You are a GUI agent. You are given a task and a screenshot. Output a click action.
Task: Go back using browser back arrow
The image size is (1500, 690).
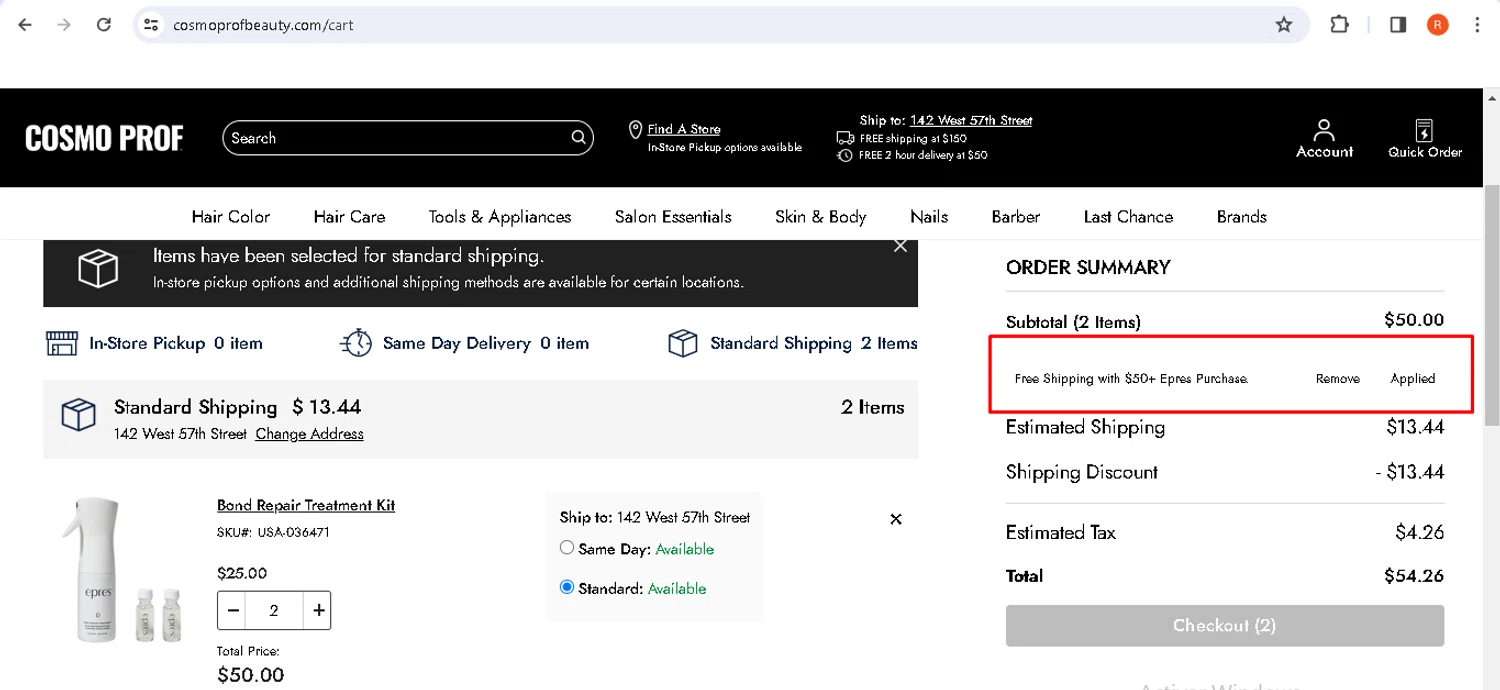pos(25,25)
